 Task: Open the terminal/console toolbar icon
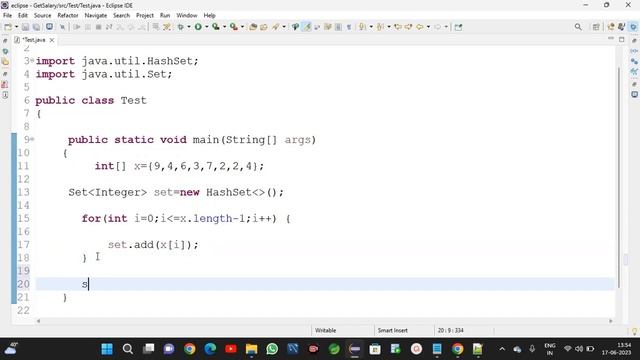49,27
